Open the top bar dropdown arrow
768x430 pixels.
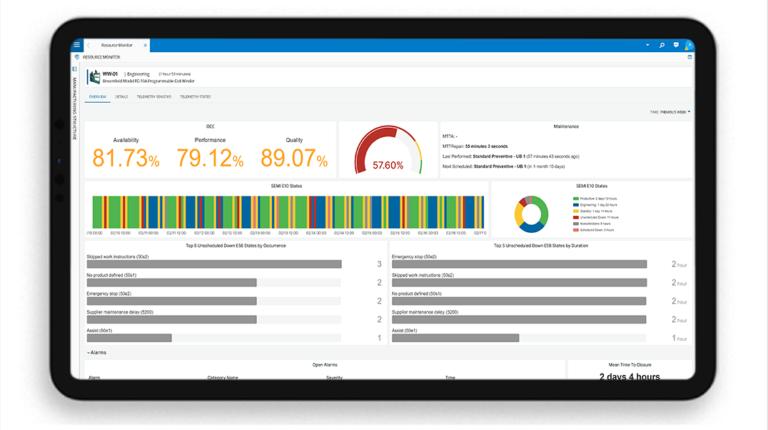(x=647, y=45)
